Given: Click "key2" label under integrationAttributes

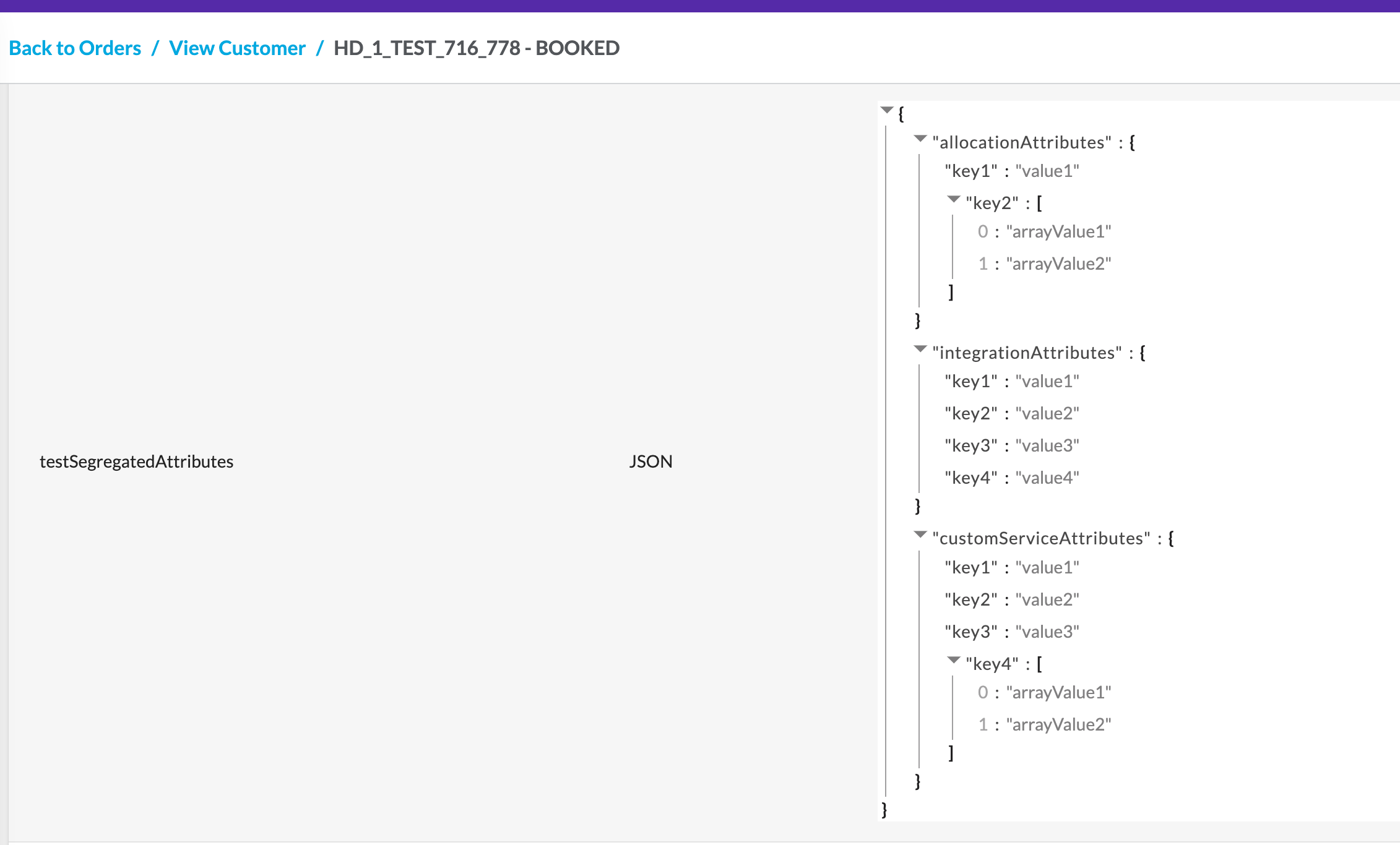Looking at the screenshot, I should click(x=971, y=414).
